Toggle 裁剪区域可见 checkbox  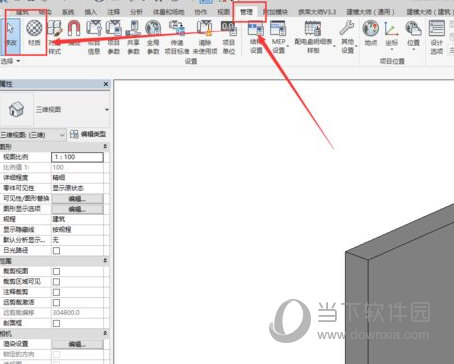pos(56,282)
